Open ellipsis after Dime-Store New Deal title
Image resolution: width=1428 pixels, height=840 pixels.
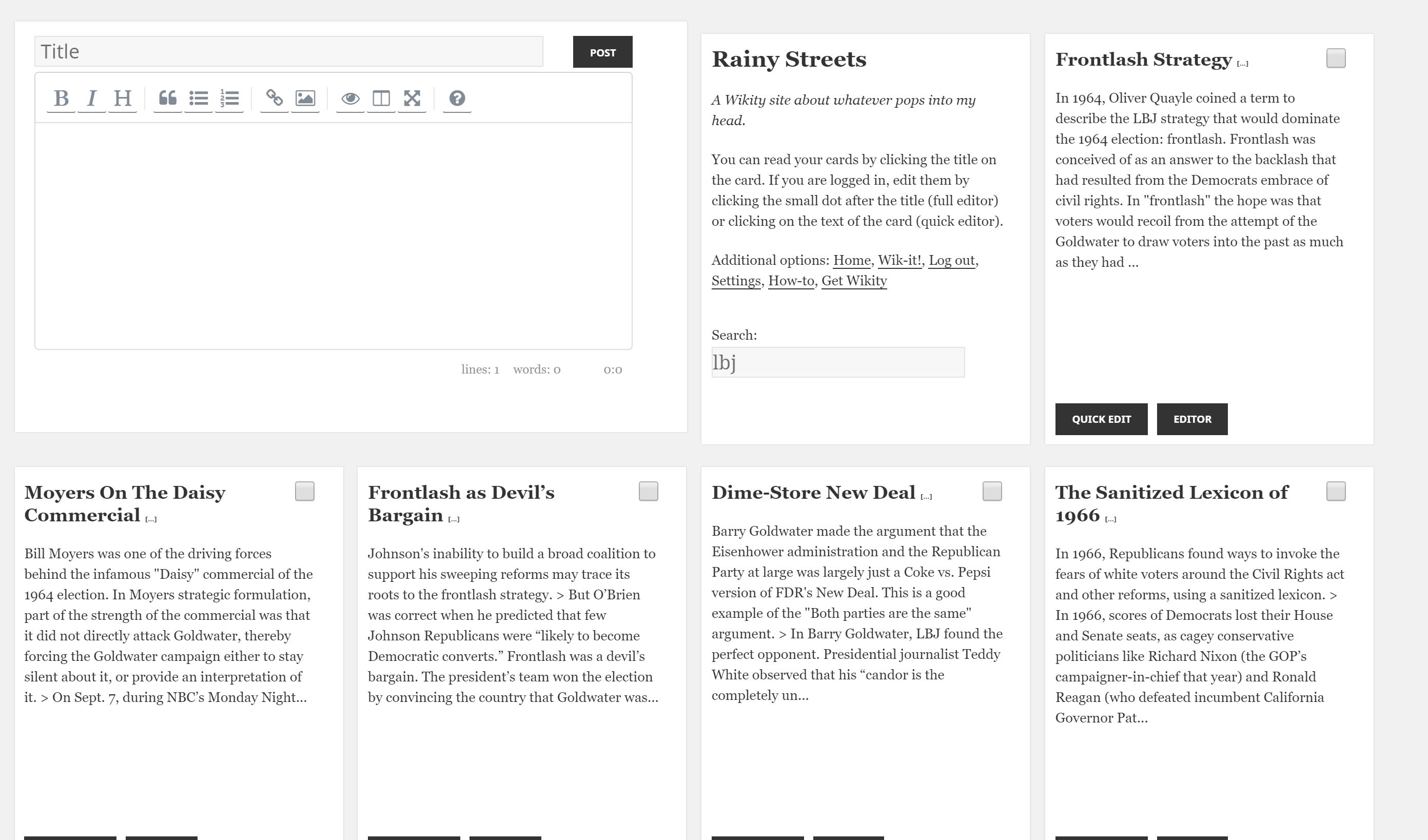pos(926,497)
